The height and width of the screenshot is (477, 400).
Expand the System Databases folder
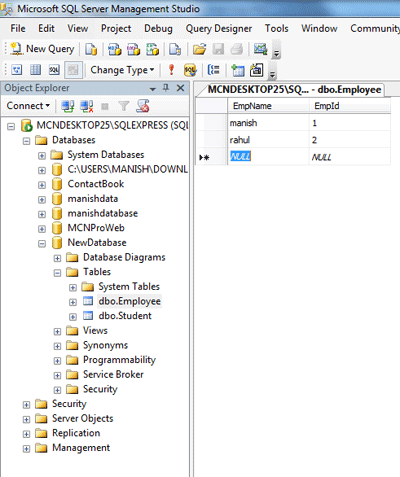[42, 155]
